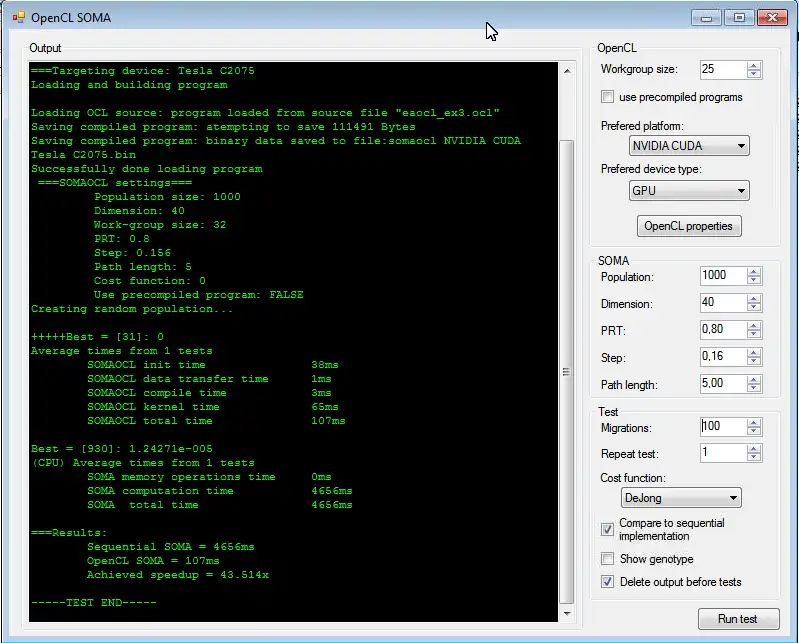Click the Repeat test value field
This screenshot has height=643, width=799.
pos(723,453)
